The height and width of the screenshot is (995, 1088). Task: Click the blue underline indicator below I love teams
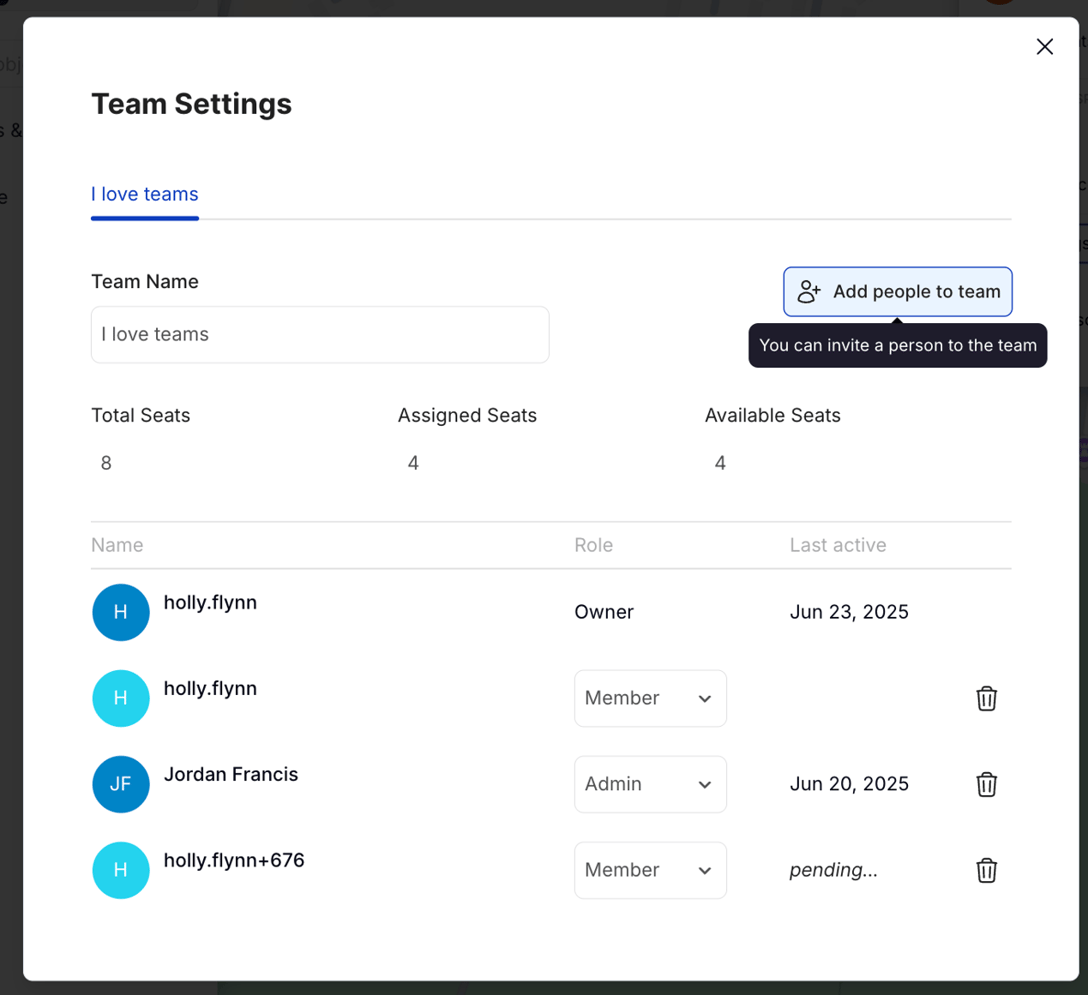pyautogui.click(x=144, y=217)
